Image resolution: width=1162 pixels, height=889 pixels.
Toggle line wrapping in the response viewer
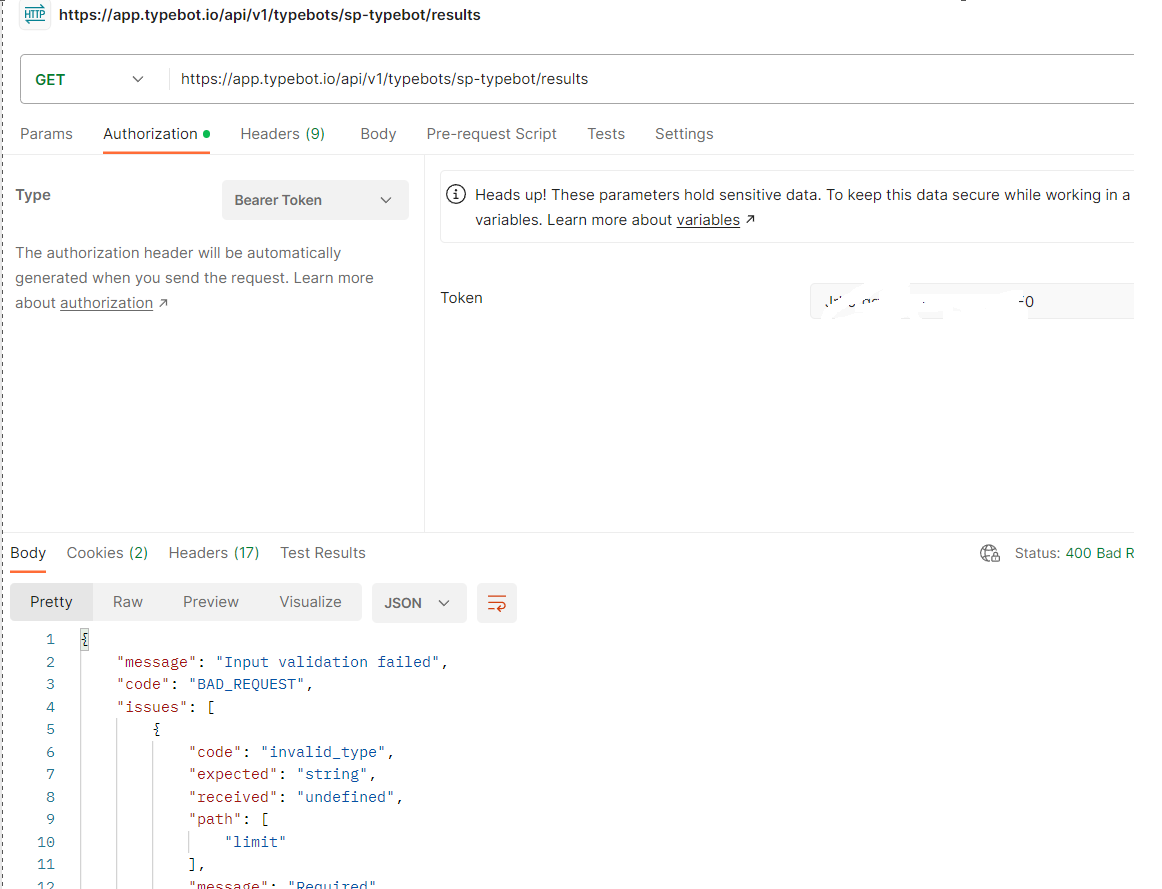(497, 603)
